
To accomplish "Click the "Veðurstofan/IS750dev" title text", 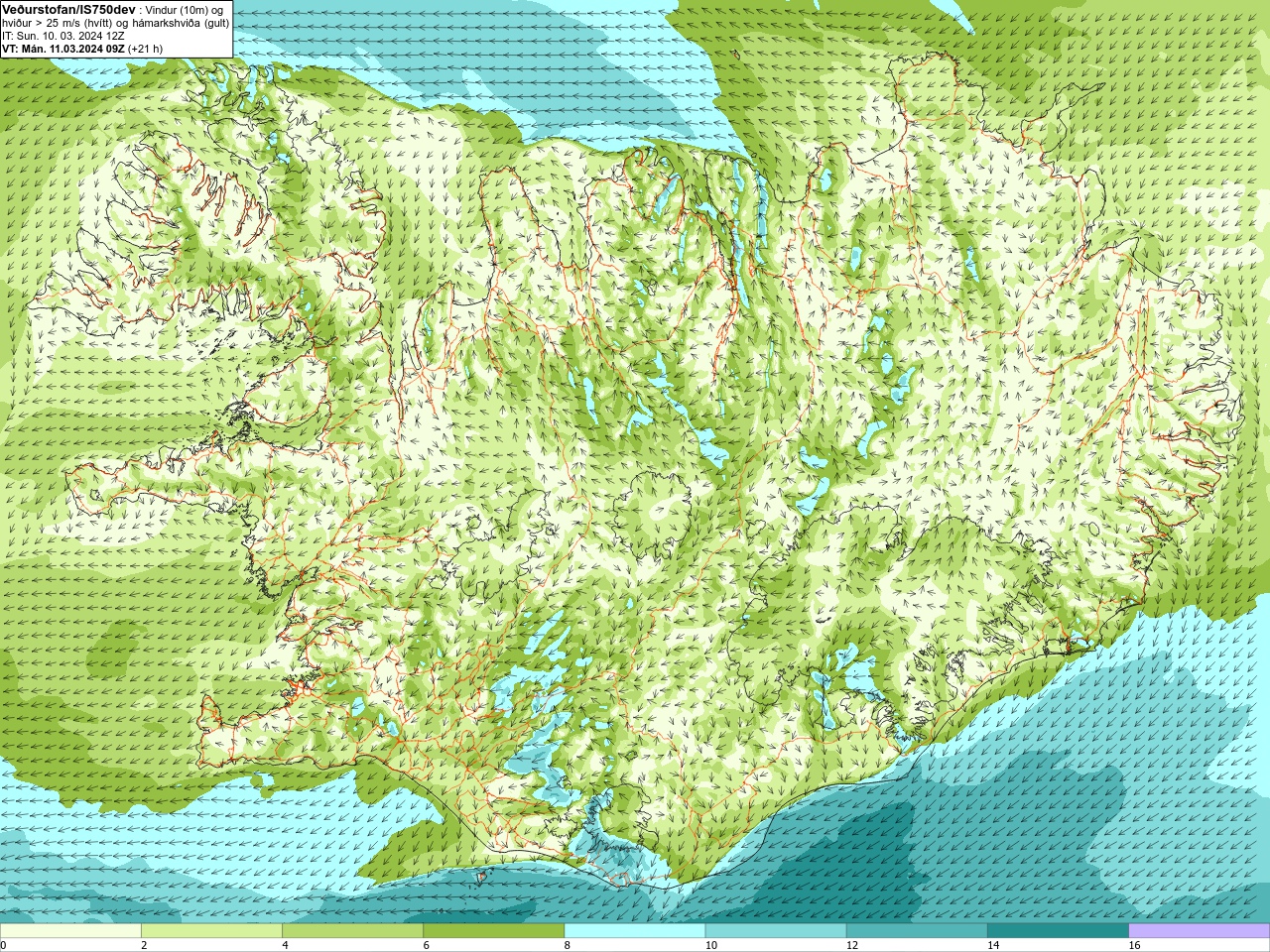I will point(69,8).
